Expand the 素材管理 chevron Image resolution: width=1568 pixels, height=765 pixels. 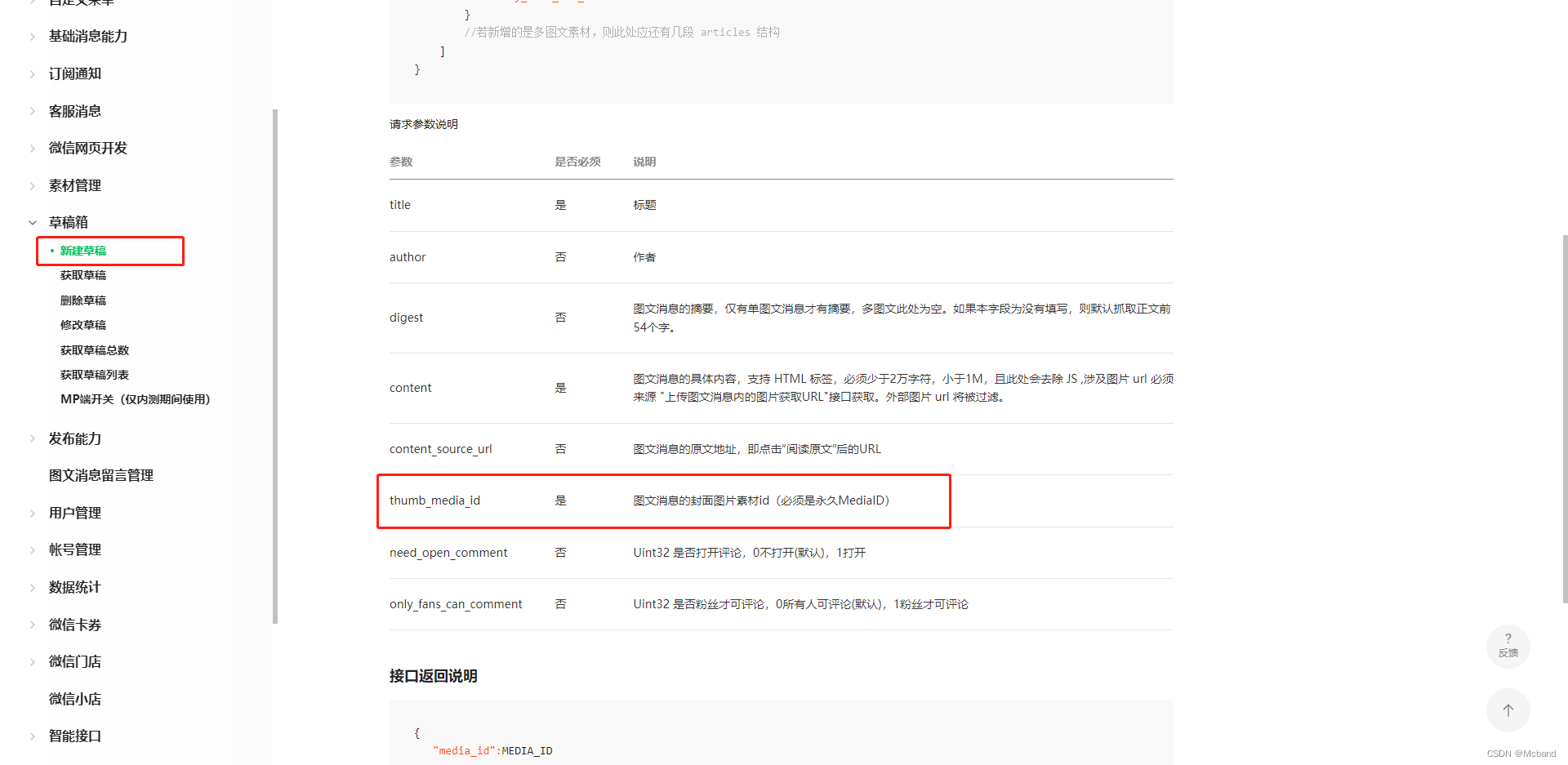tap(33, 186)
